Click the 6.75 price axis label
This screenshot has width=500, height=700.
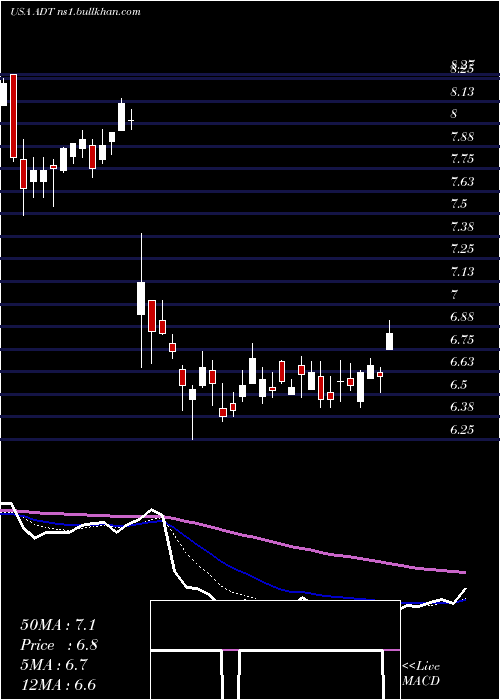pyautogui.click(x=462, y=340)
